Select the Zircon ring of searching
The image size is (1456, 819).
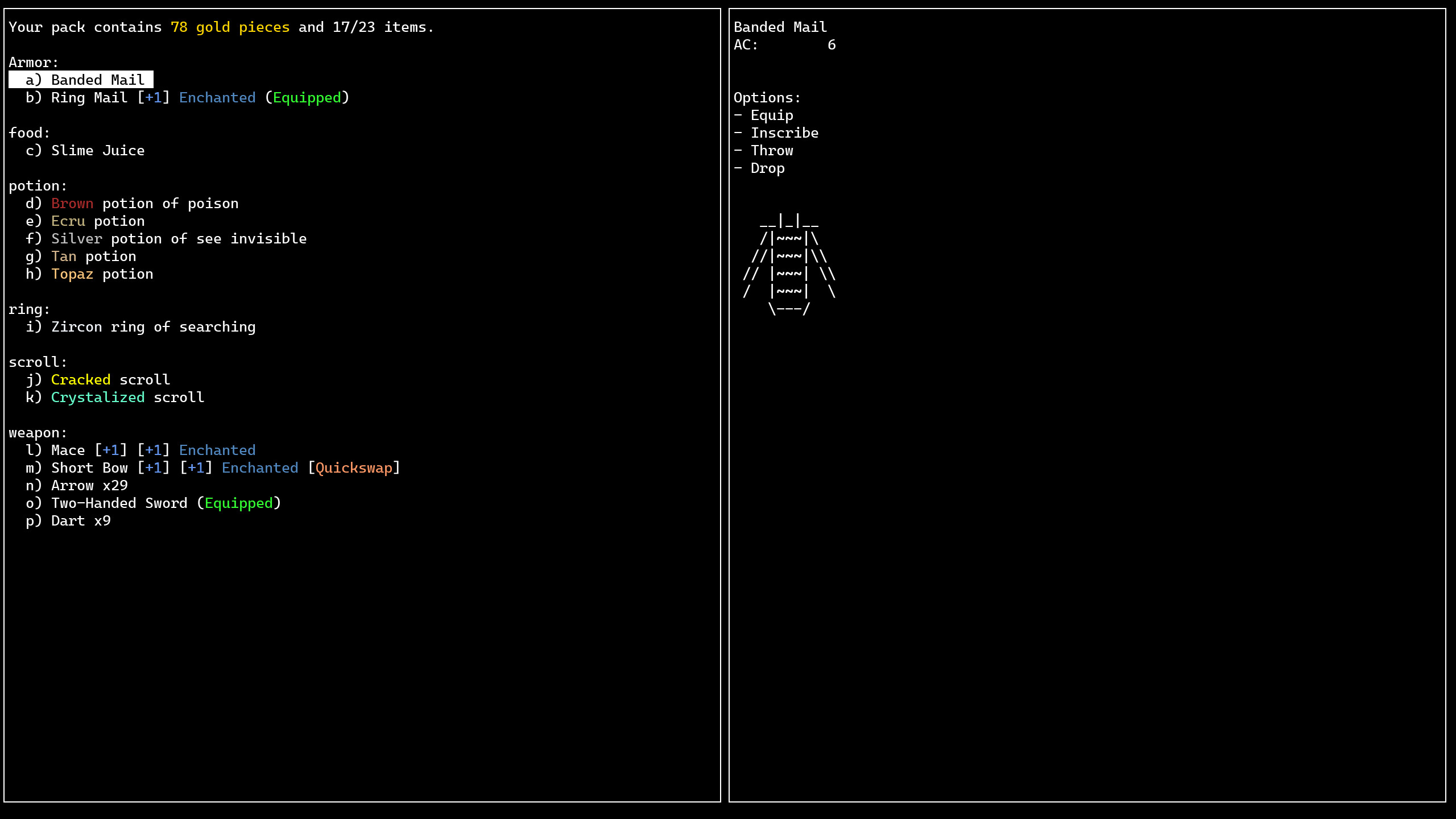tap(139, 326)
